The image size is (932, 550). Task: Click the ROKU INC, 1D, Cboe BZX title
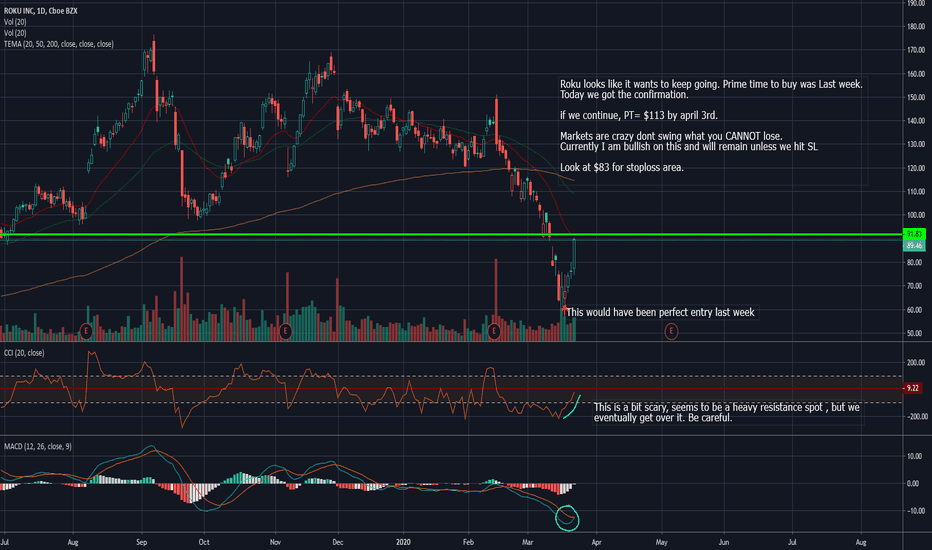coord(40,11)
